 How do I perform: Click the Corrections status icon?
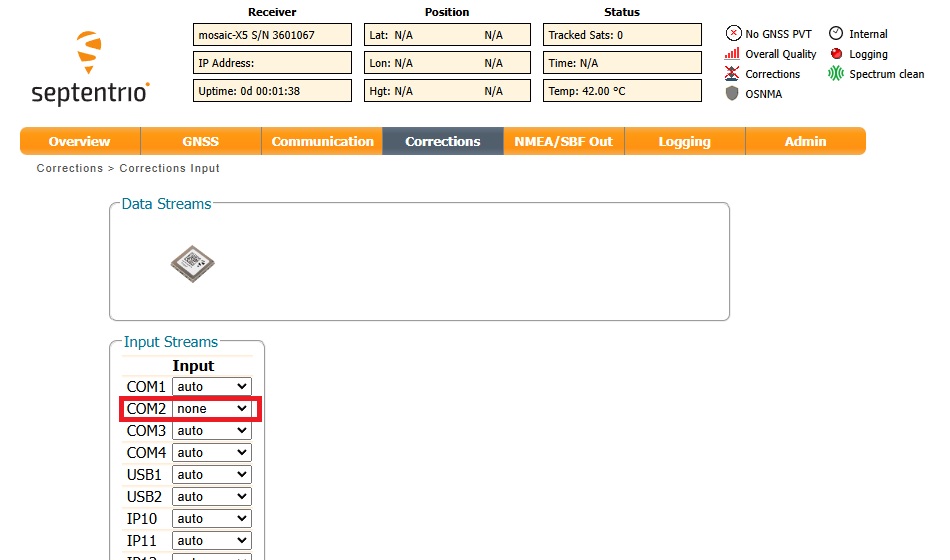733,74
